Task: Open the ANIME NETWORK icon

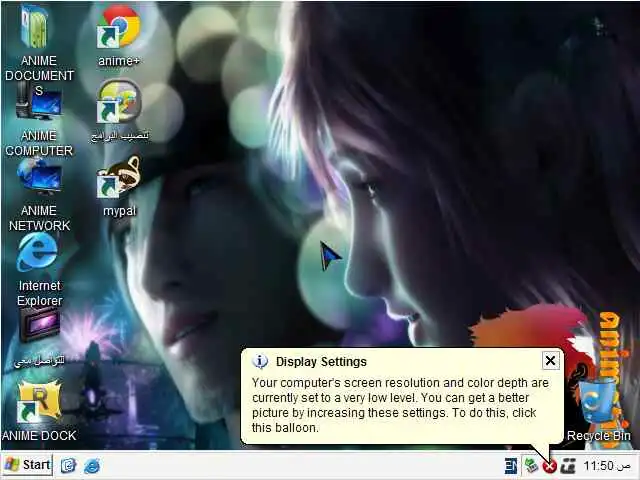Action: pyautogui.click(x=40, y=178)
